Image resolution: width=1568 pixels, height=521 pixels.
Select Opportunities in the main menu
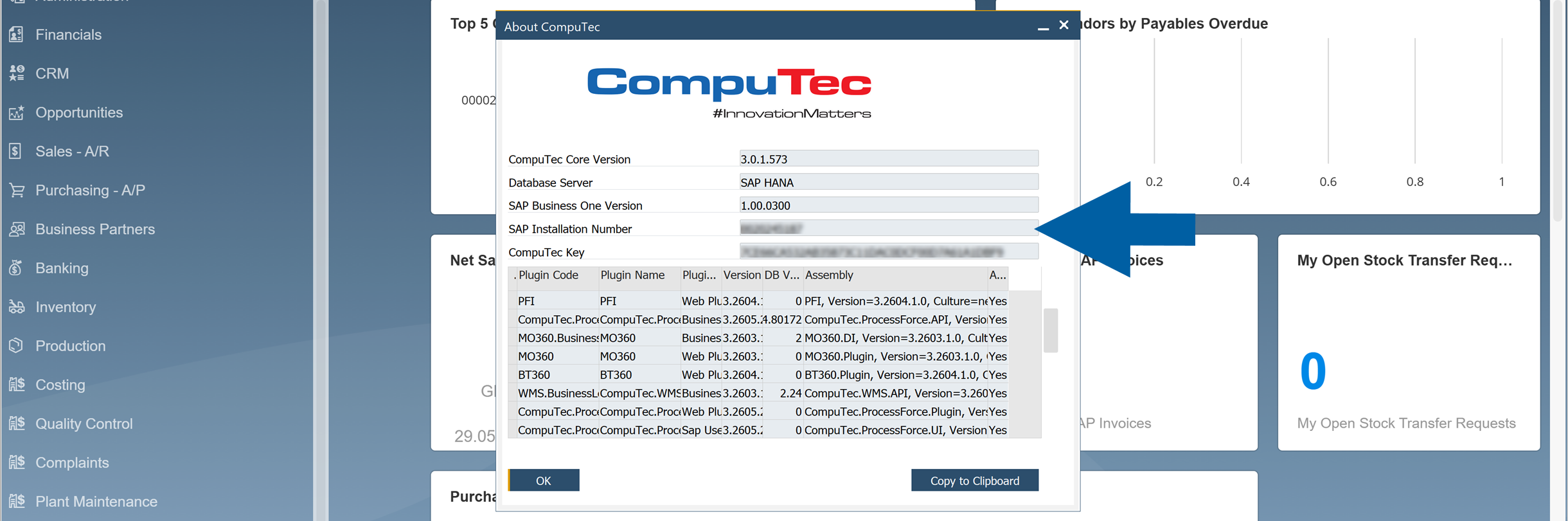[79, 113]
